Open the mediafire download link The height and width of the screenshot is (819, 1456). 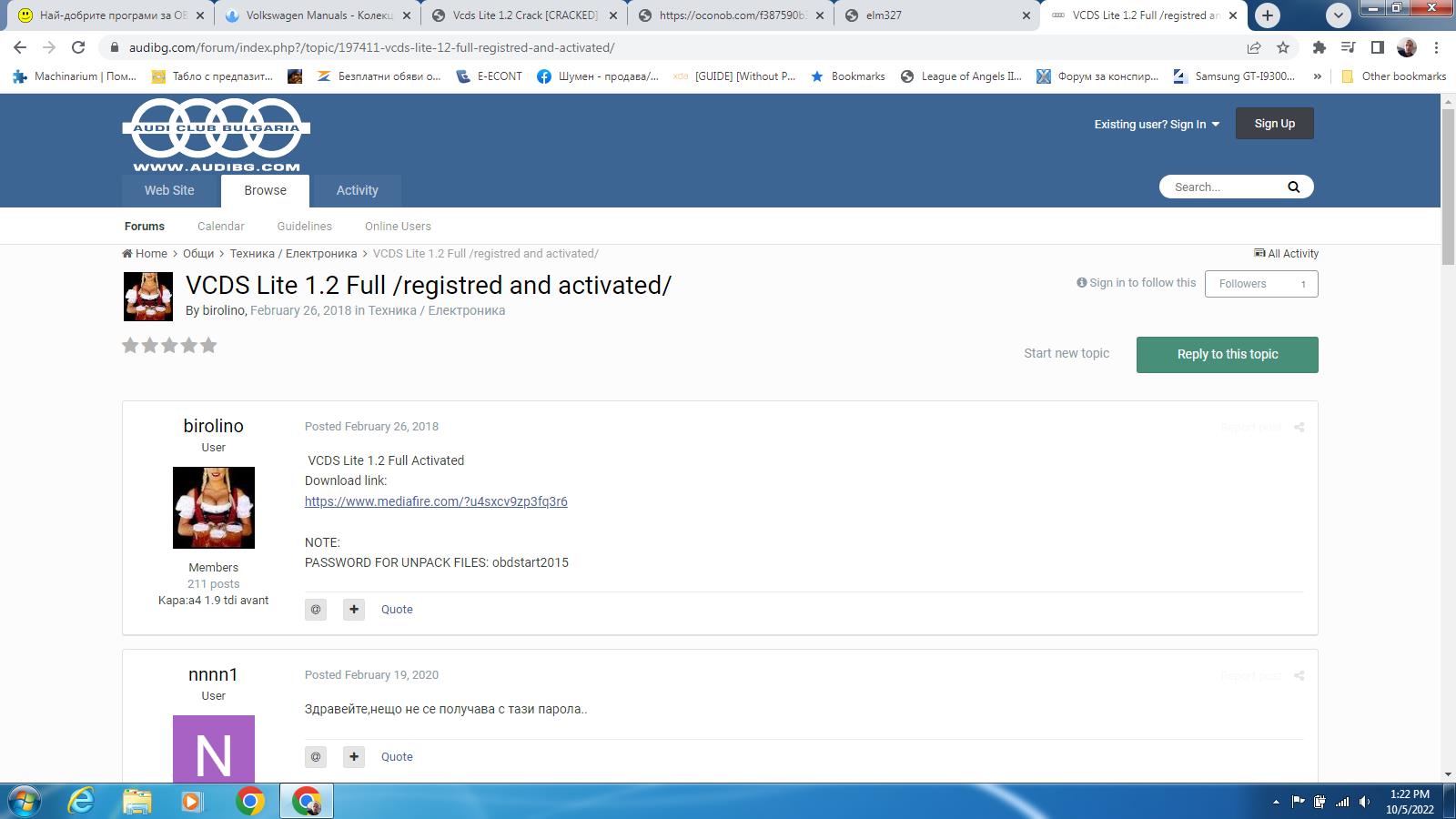click(436, 501)
